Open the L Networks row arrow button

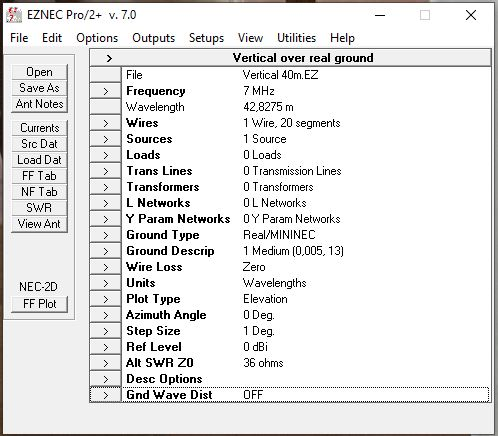[x=105, y=203]
